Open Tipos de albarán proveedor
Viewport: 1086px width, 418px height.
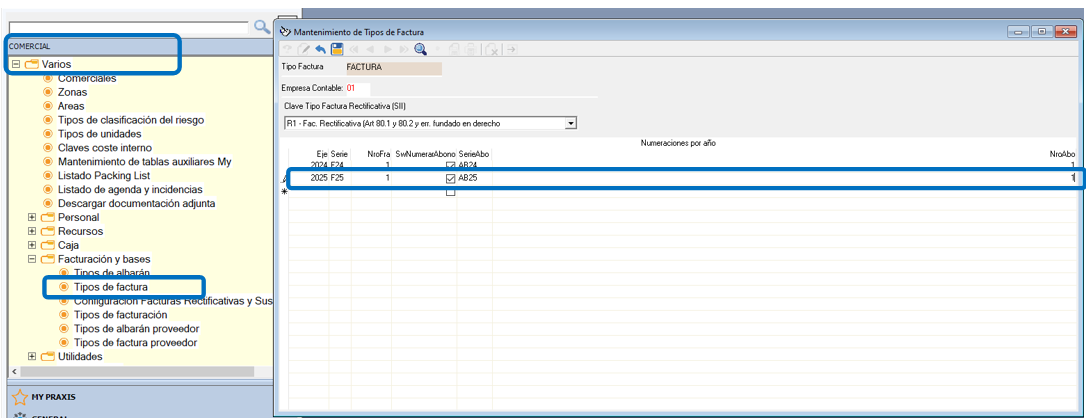(x=137, y=329)
